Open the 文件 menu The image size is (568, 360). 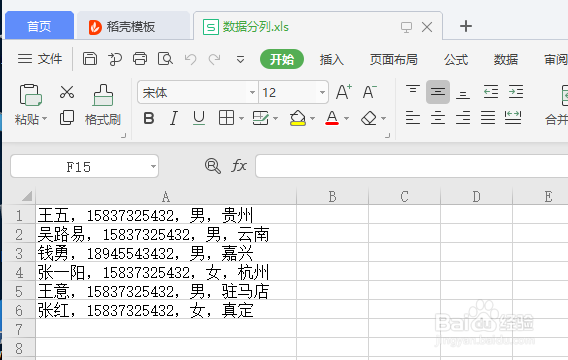point(40,59)
